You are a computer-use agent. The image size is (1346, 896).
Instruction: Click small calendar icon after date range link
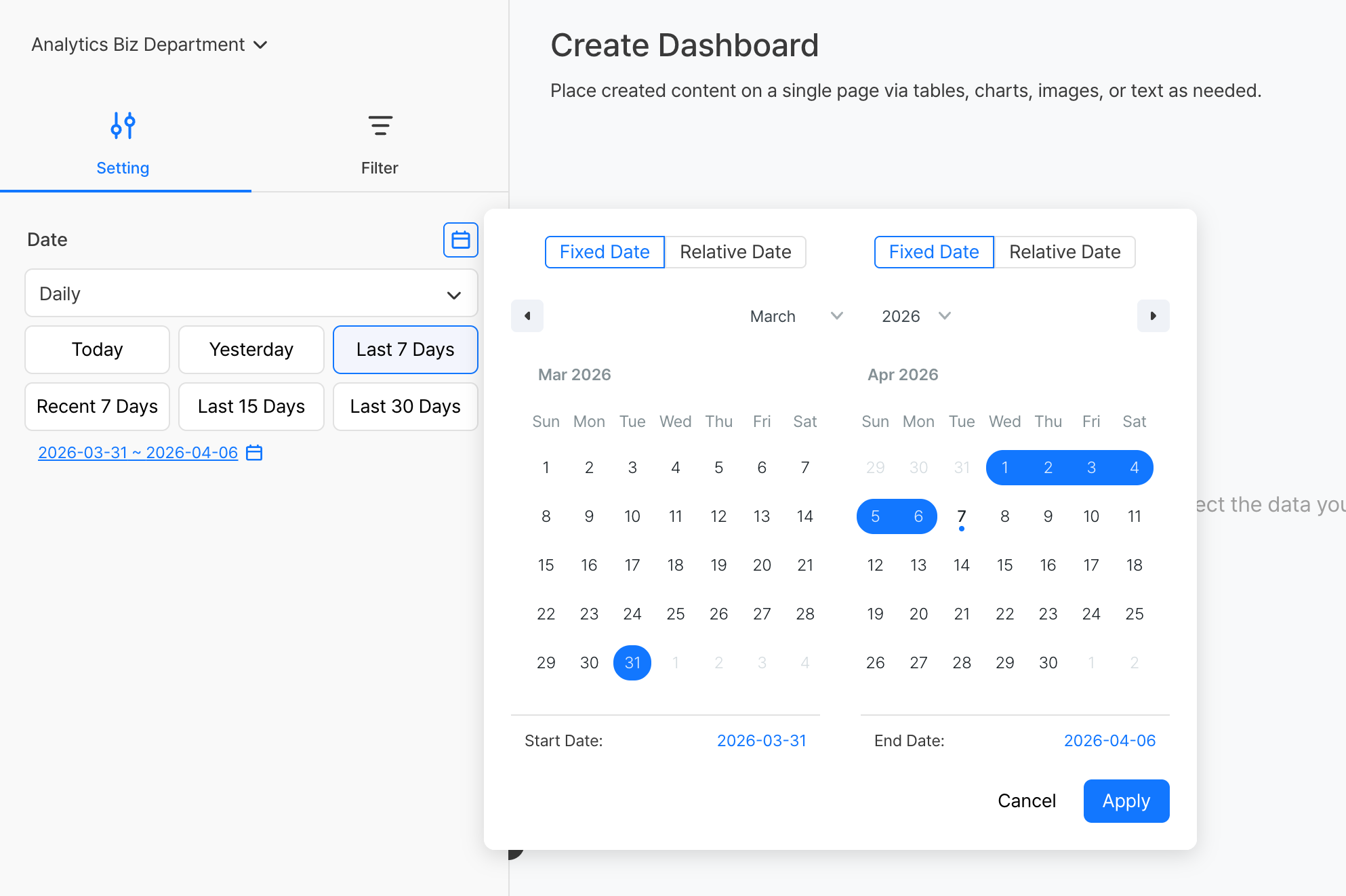[x=254, y=453]
